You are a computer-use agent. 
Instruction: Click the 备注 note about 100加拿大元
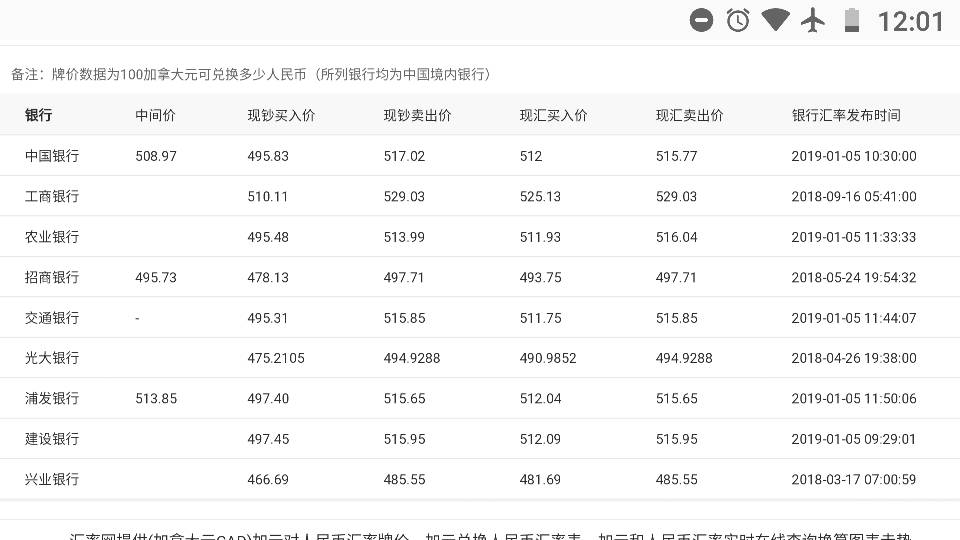point(251,75)
